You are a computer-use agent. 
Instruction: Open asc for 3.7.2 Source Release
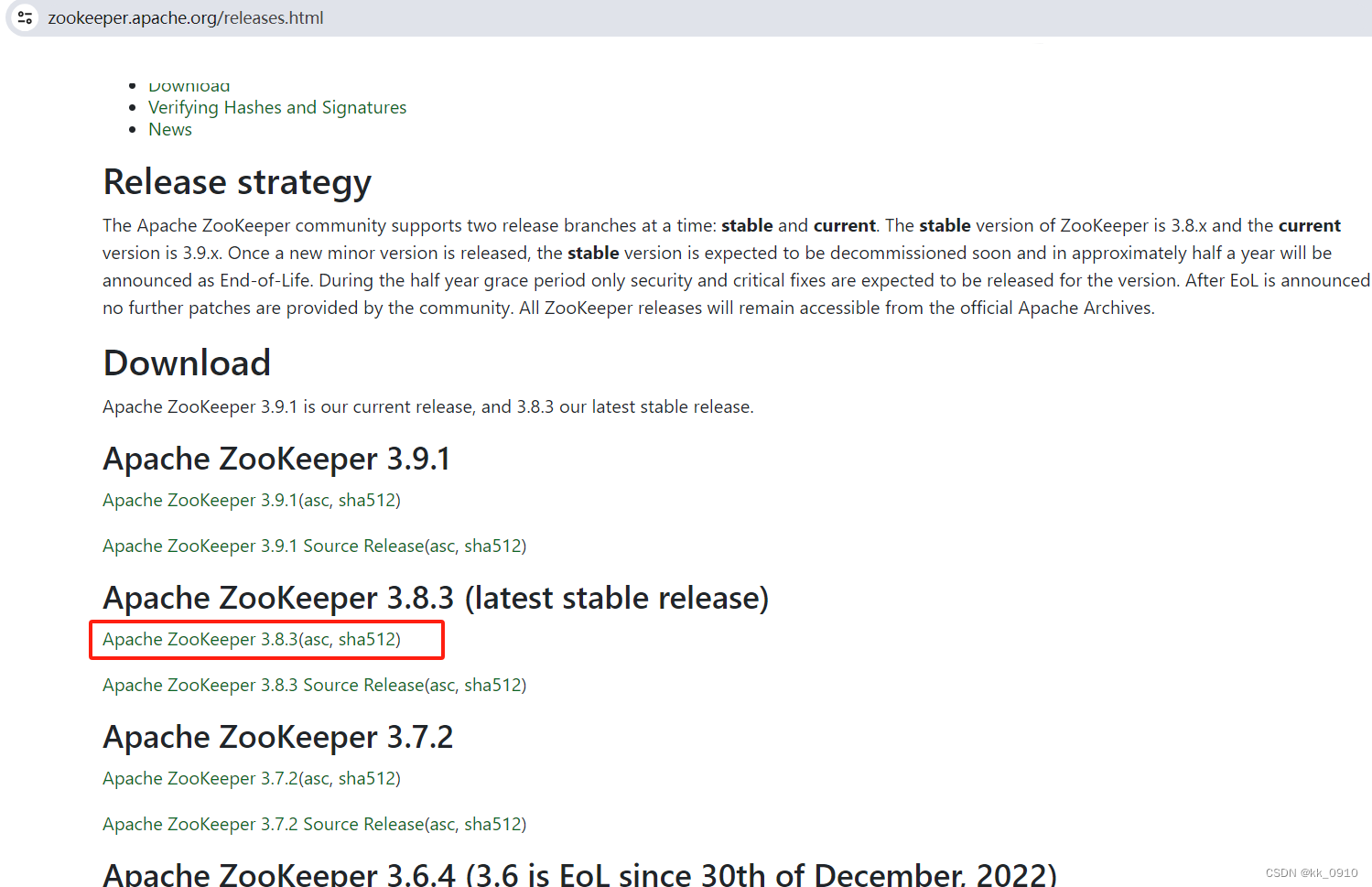[x=442, y=824]
